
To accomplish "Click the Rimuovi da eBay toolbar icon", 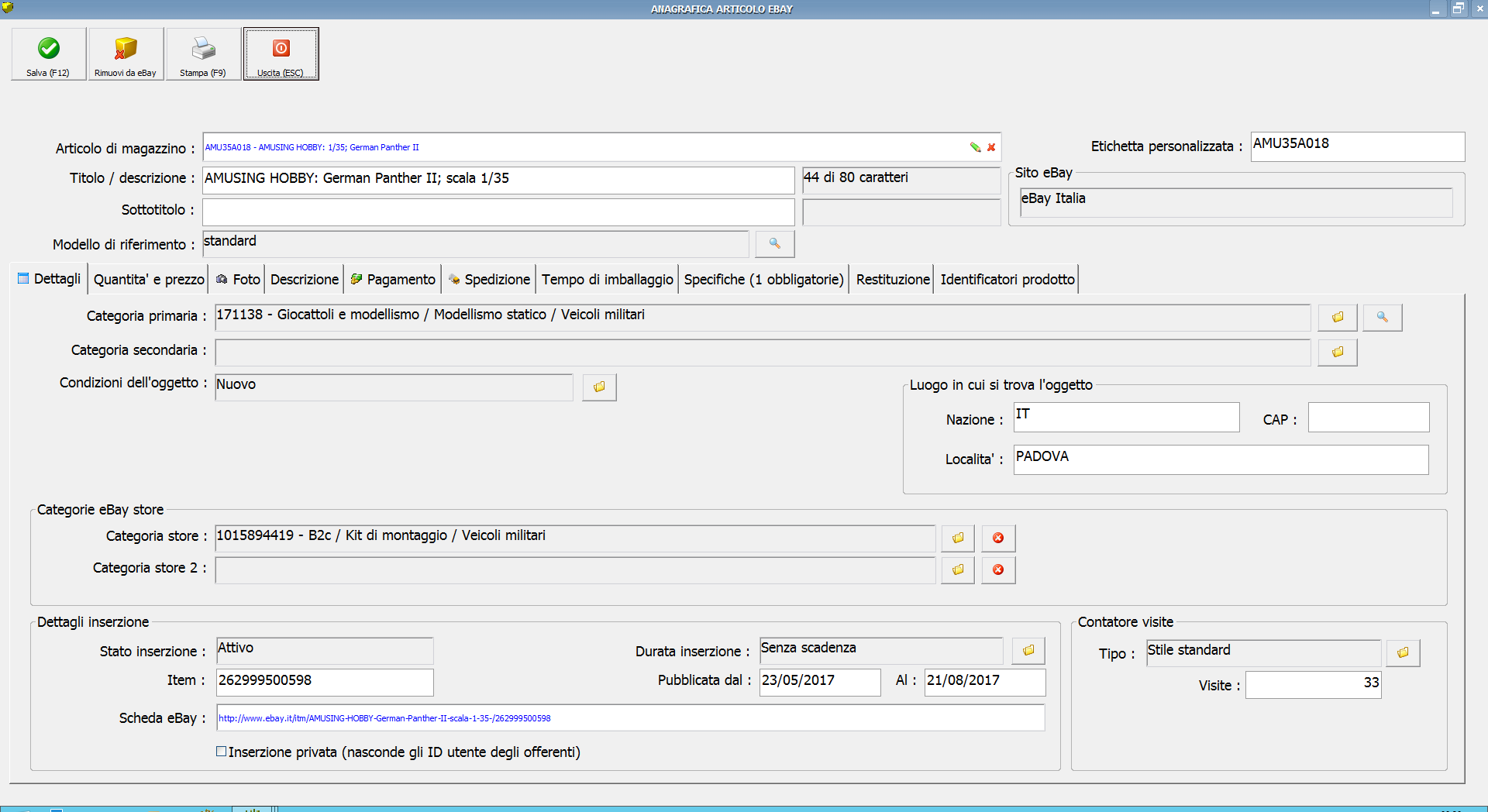I will tap(126, 53).
